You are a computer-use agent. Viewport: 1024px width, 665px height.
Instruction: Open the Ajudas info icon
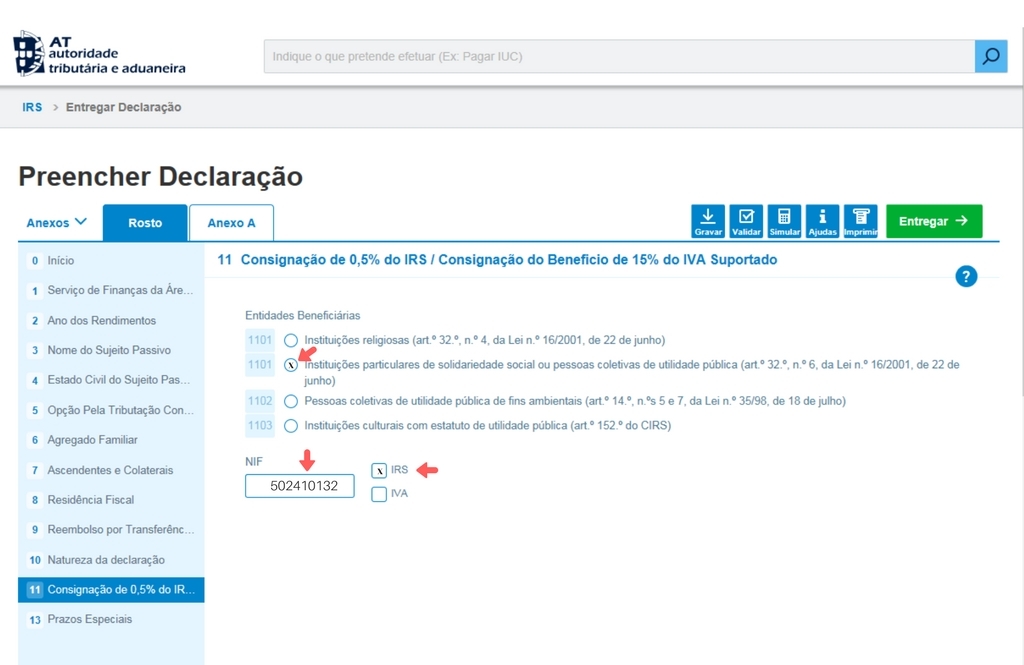tap(822, 221)
